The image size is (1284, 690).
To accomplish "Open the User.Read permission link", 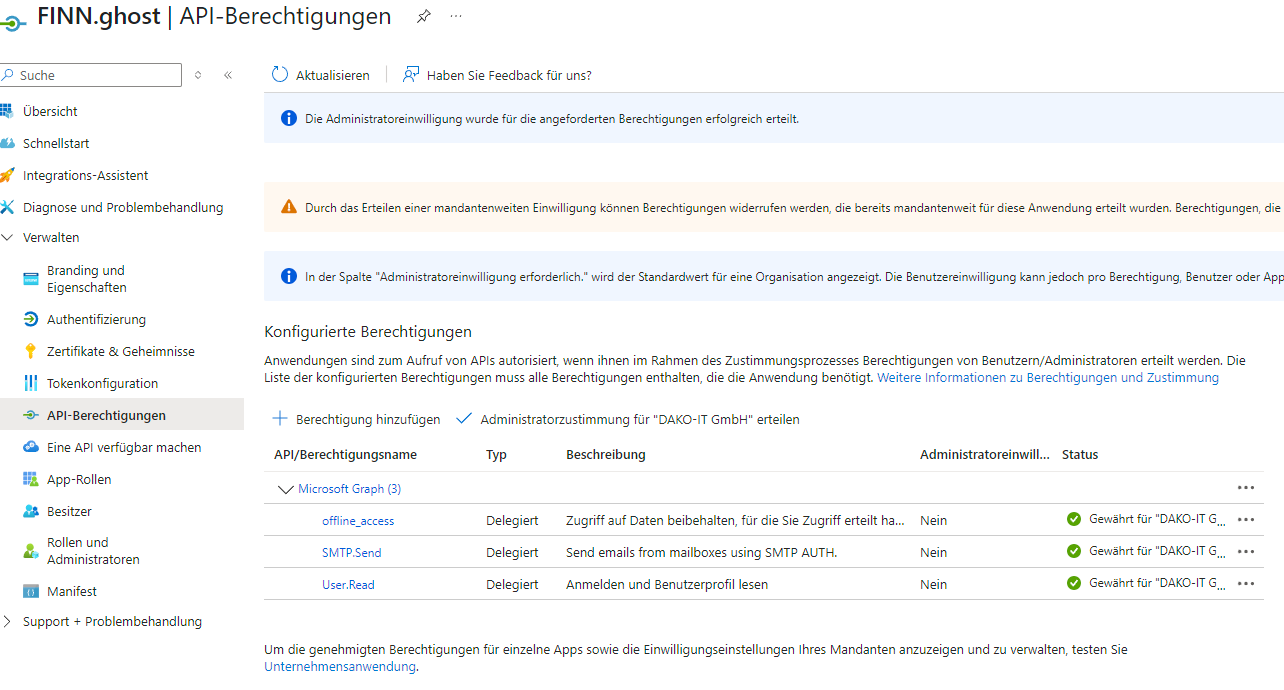I will tap(348, 584).
